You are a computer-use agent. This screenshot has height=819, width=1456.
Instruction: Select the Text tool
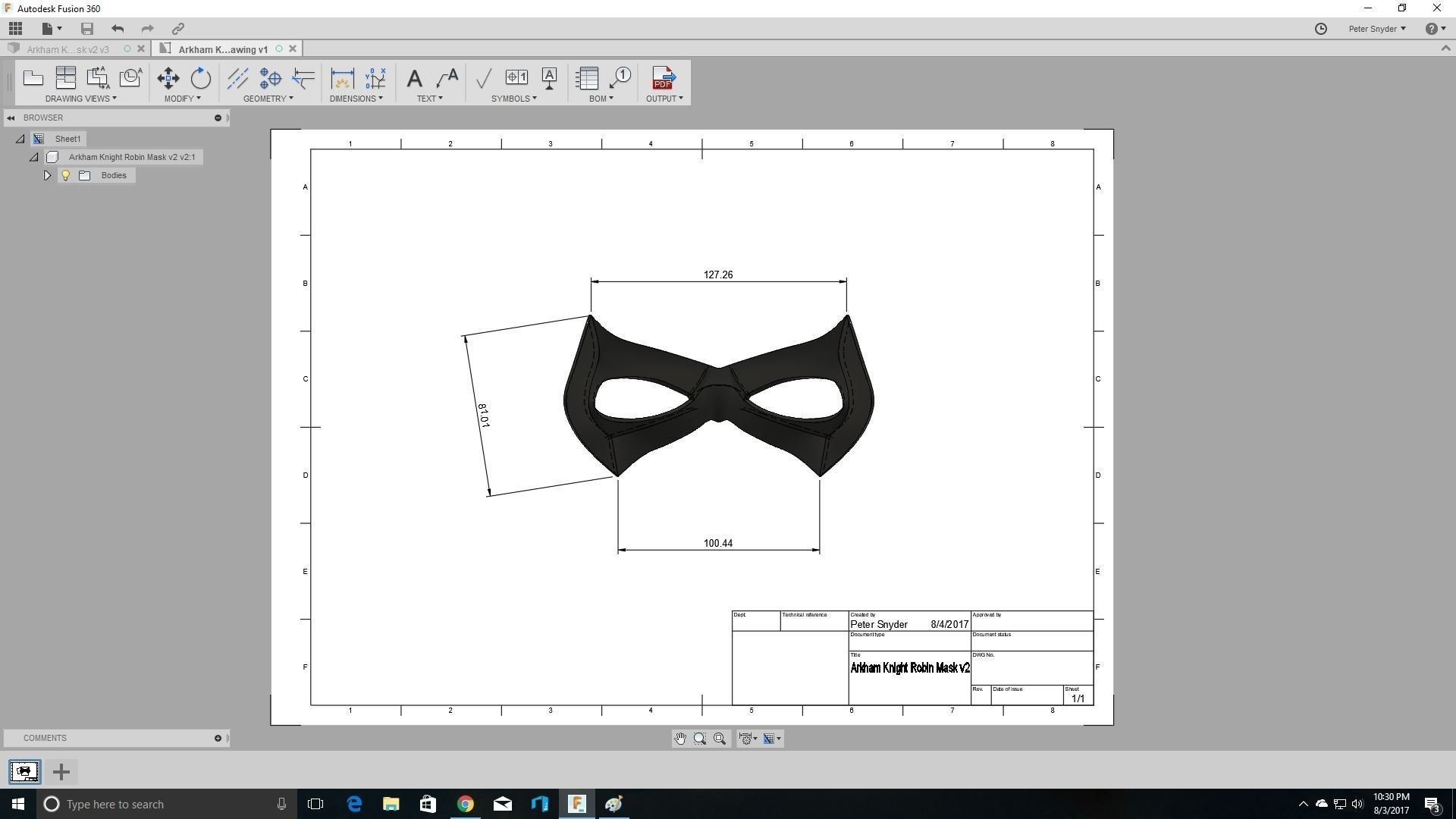[x=414, y=78]
